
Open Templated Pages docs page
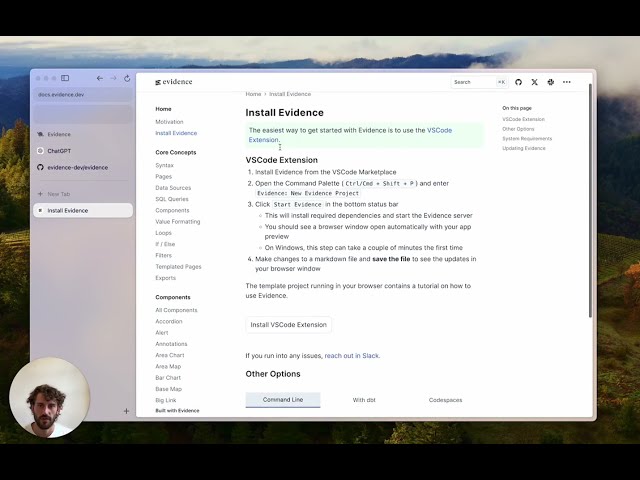pos(178,267)
